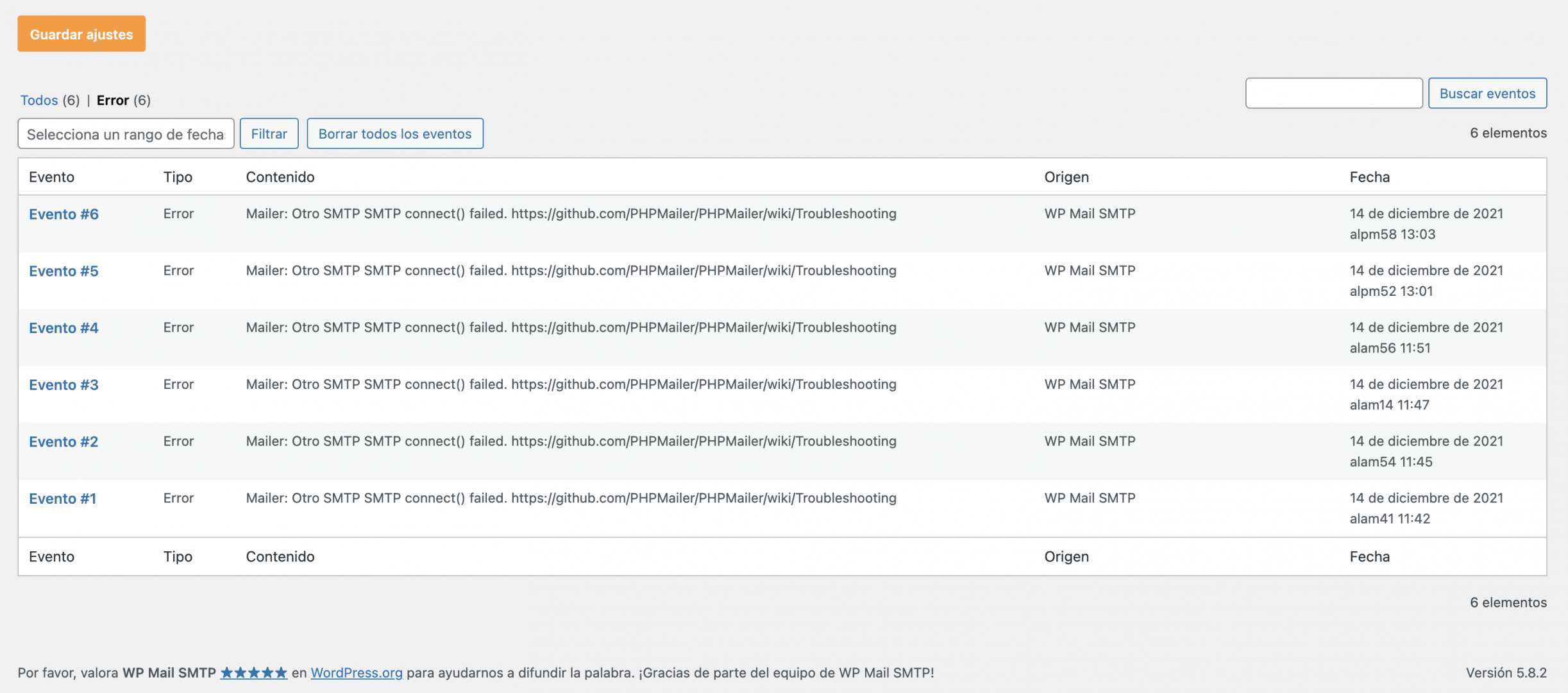Click WP Mail SMTP origin in Evento #1 row
The image size is (1568, 693).
1090,498
